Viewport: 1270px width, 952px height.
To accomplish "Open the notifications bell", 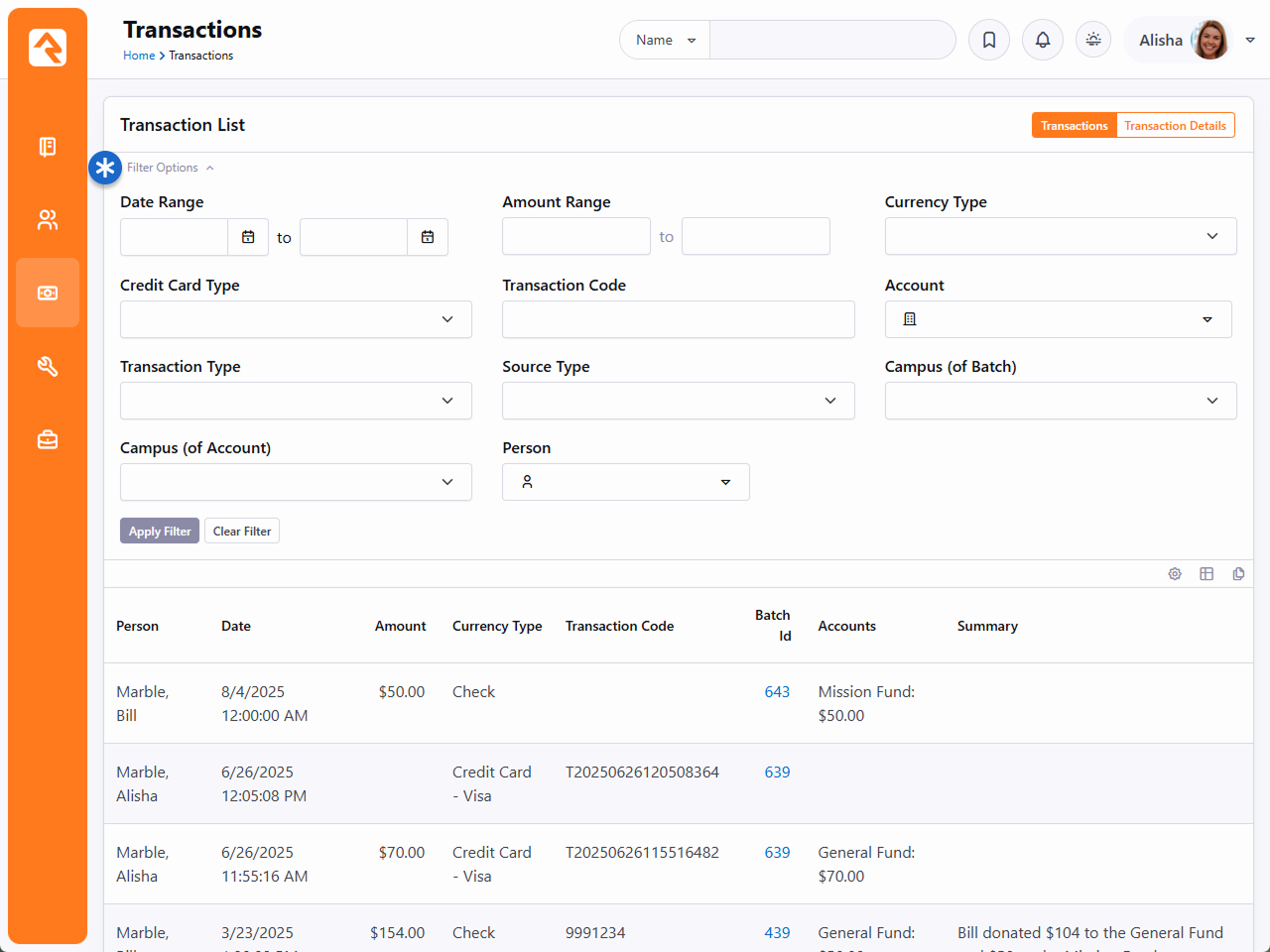I will pyautogui.click(x=1043, y=40).
